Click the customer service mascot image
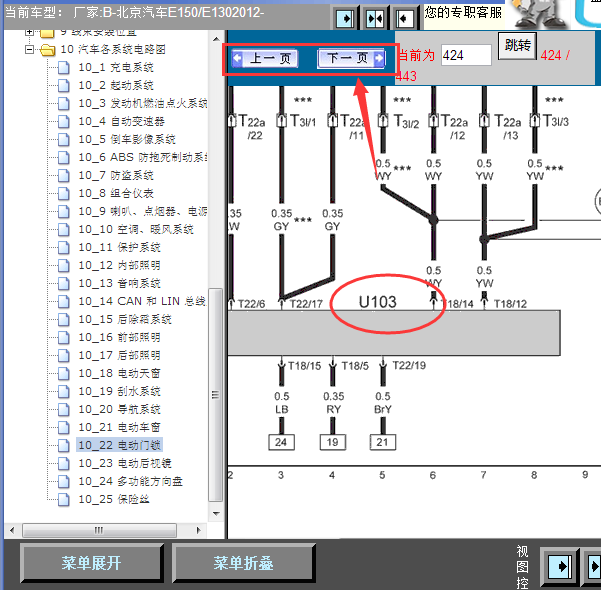The width and height of the screenshot is (601, 590). [540, 14]
